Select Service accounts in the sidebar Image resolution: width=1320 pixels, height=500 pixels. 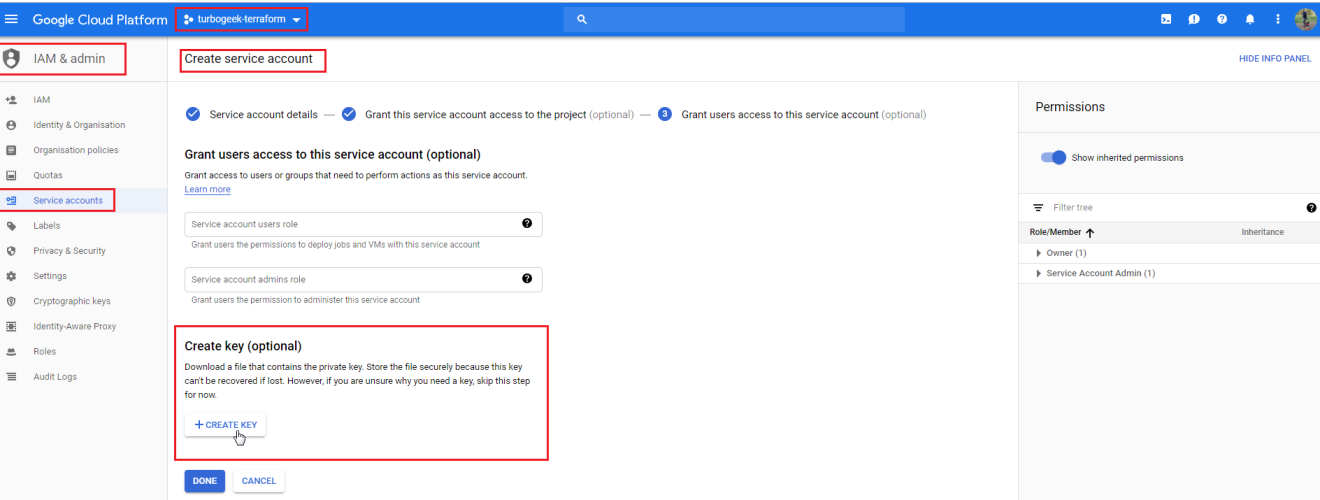point(67,200)
